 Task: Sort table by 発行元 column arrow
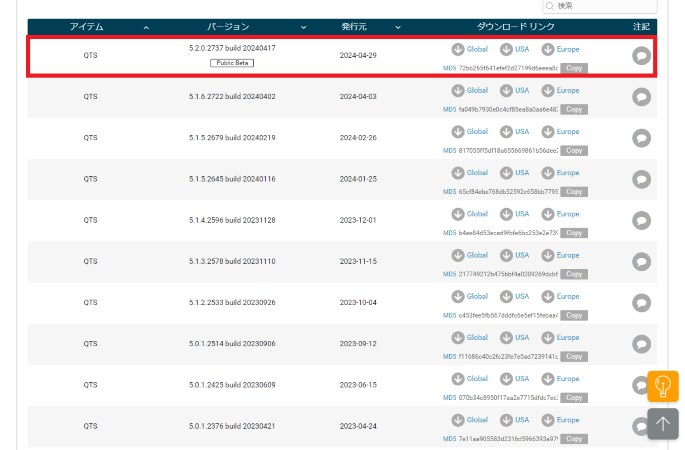[398, 28]
